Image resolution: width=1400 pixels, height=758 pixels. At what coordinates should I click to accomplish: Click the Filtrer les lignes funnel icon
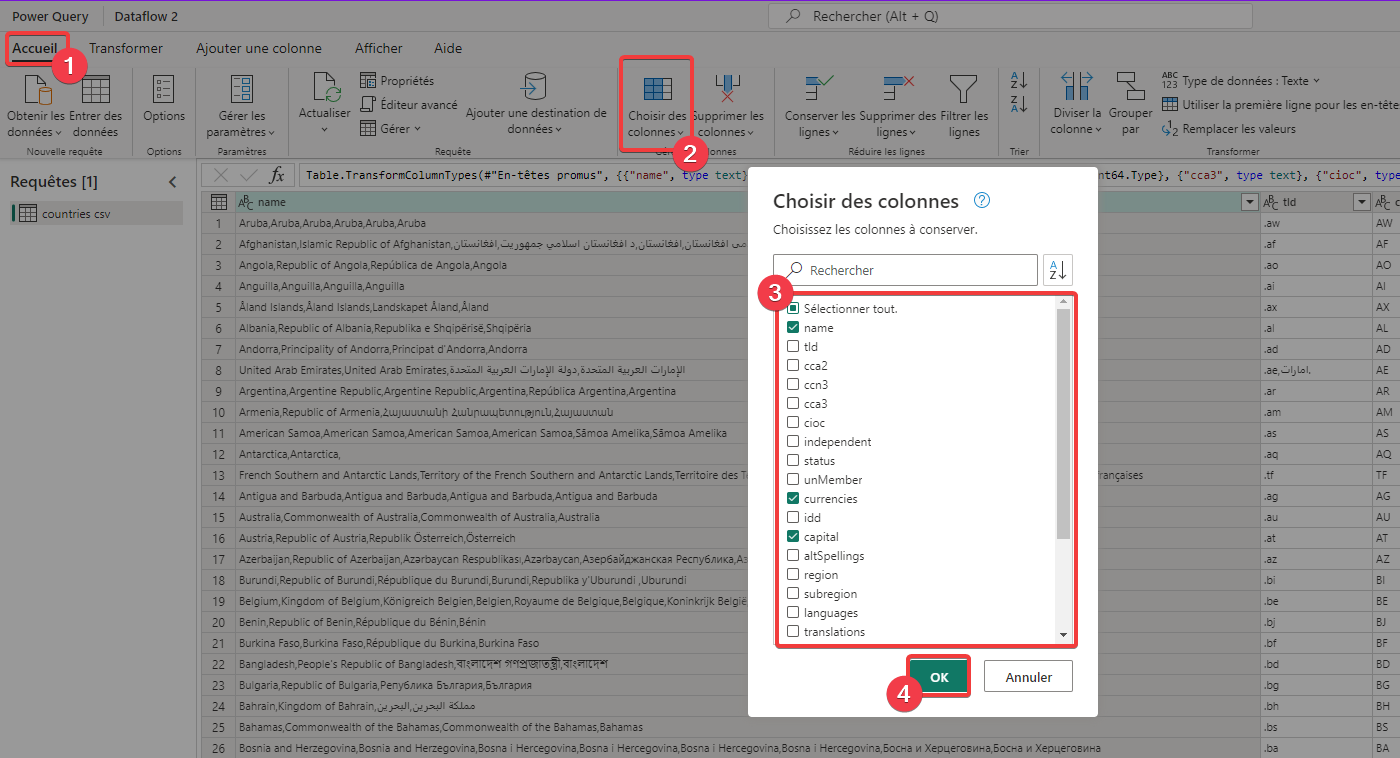(x=964, y=89)
